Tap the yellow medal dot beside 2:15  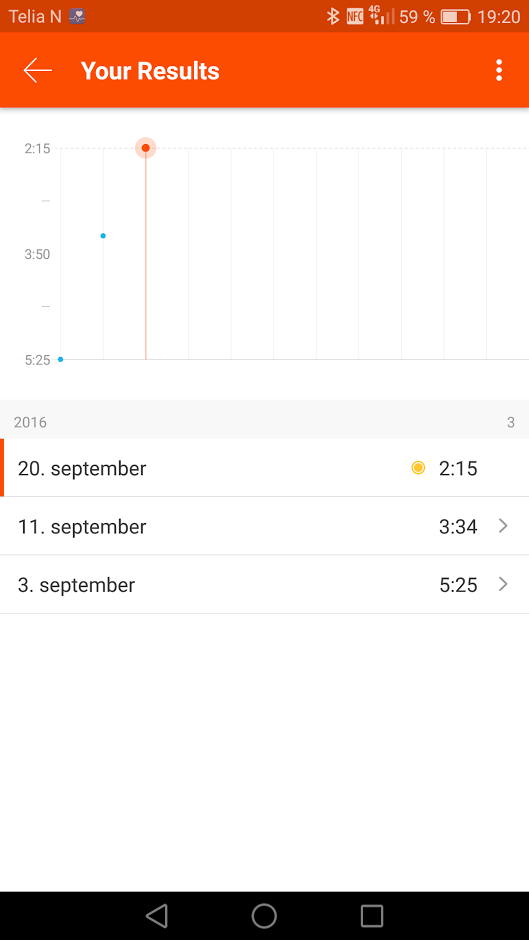click(418, 468)
